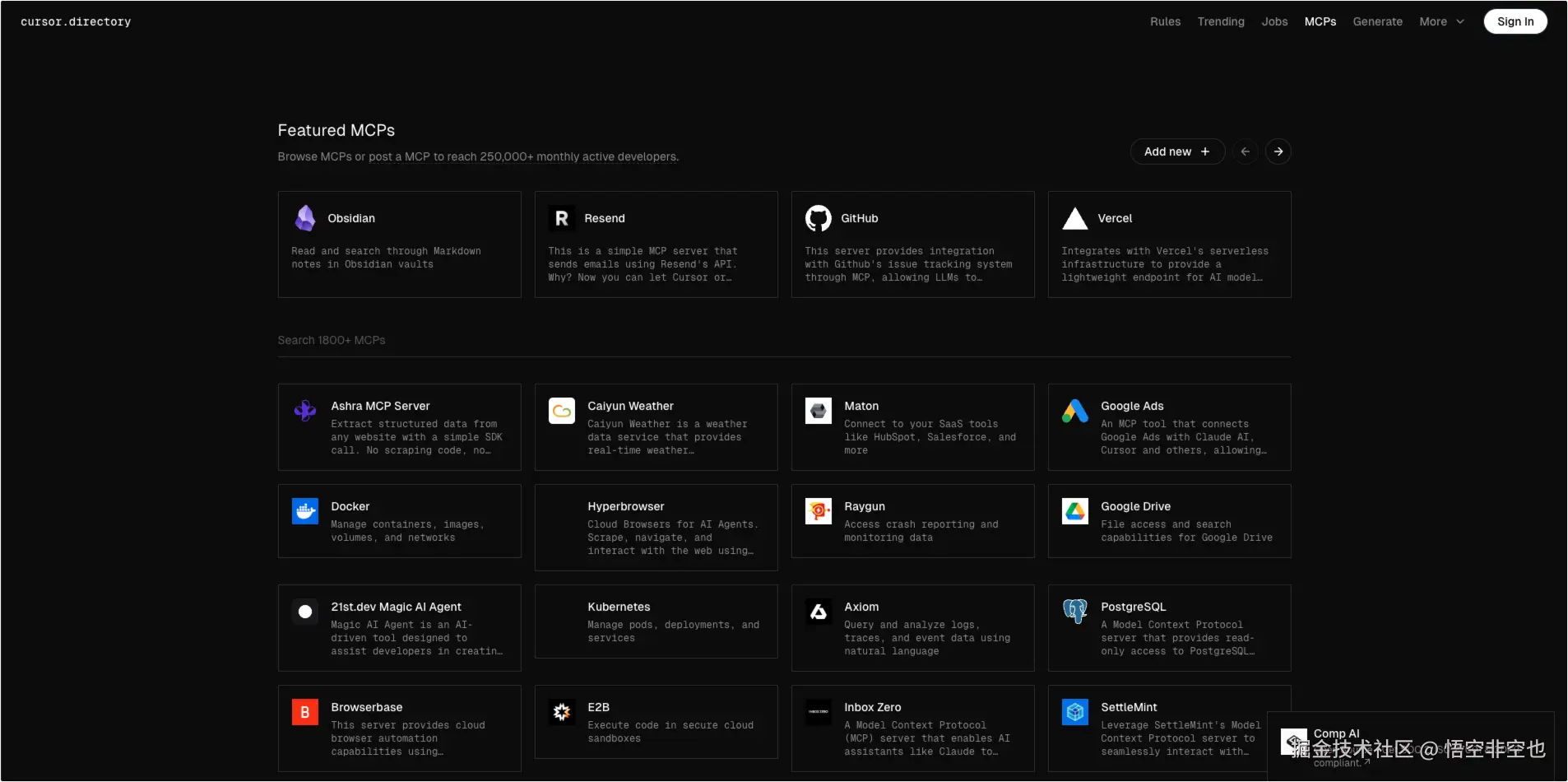Click the Caiyun Weather card title

(x=630, y=406)
